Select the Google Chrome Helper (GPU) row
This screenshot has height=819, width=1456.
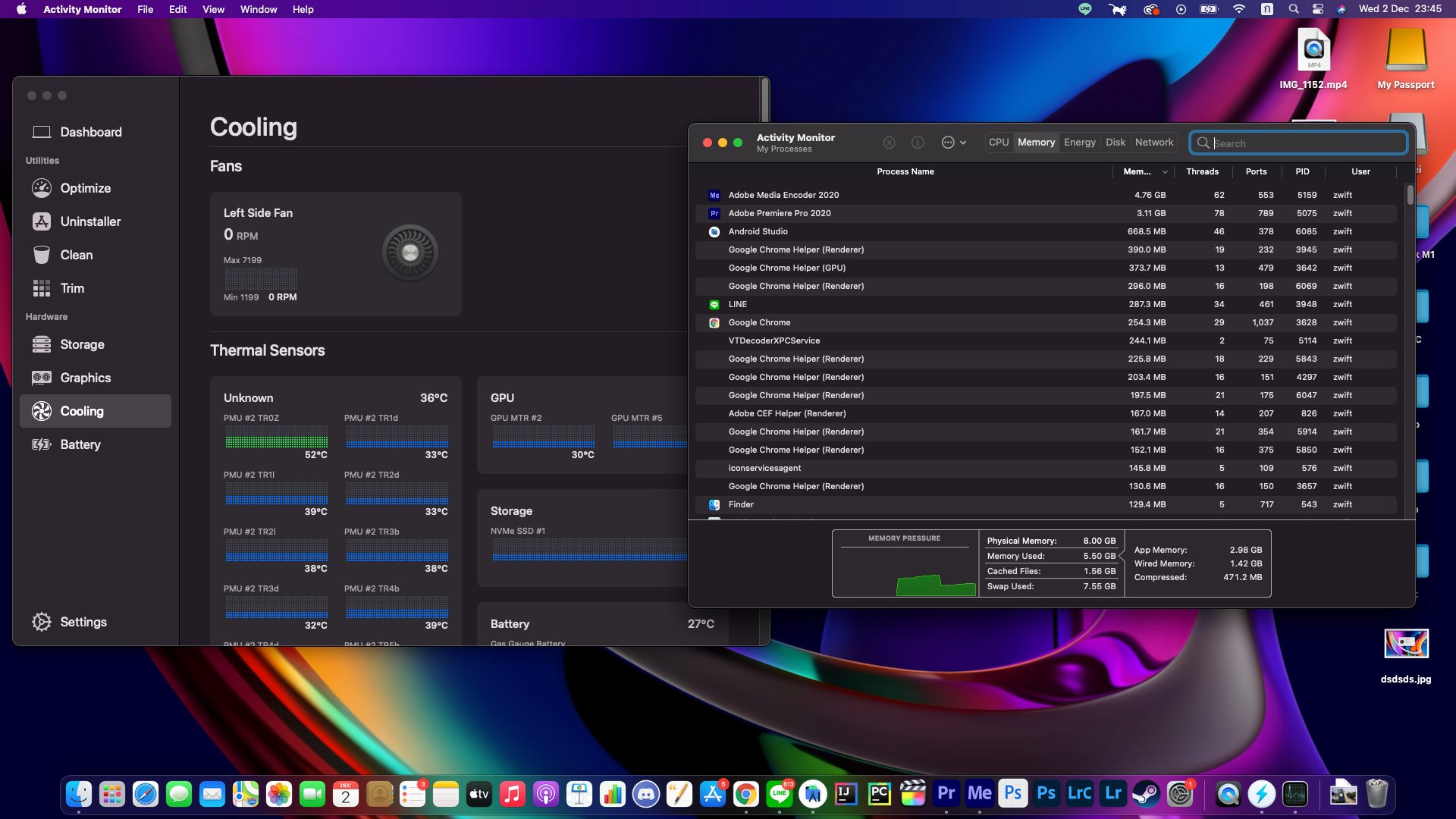tap(1046, 268)
